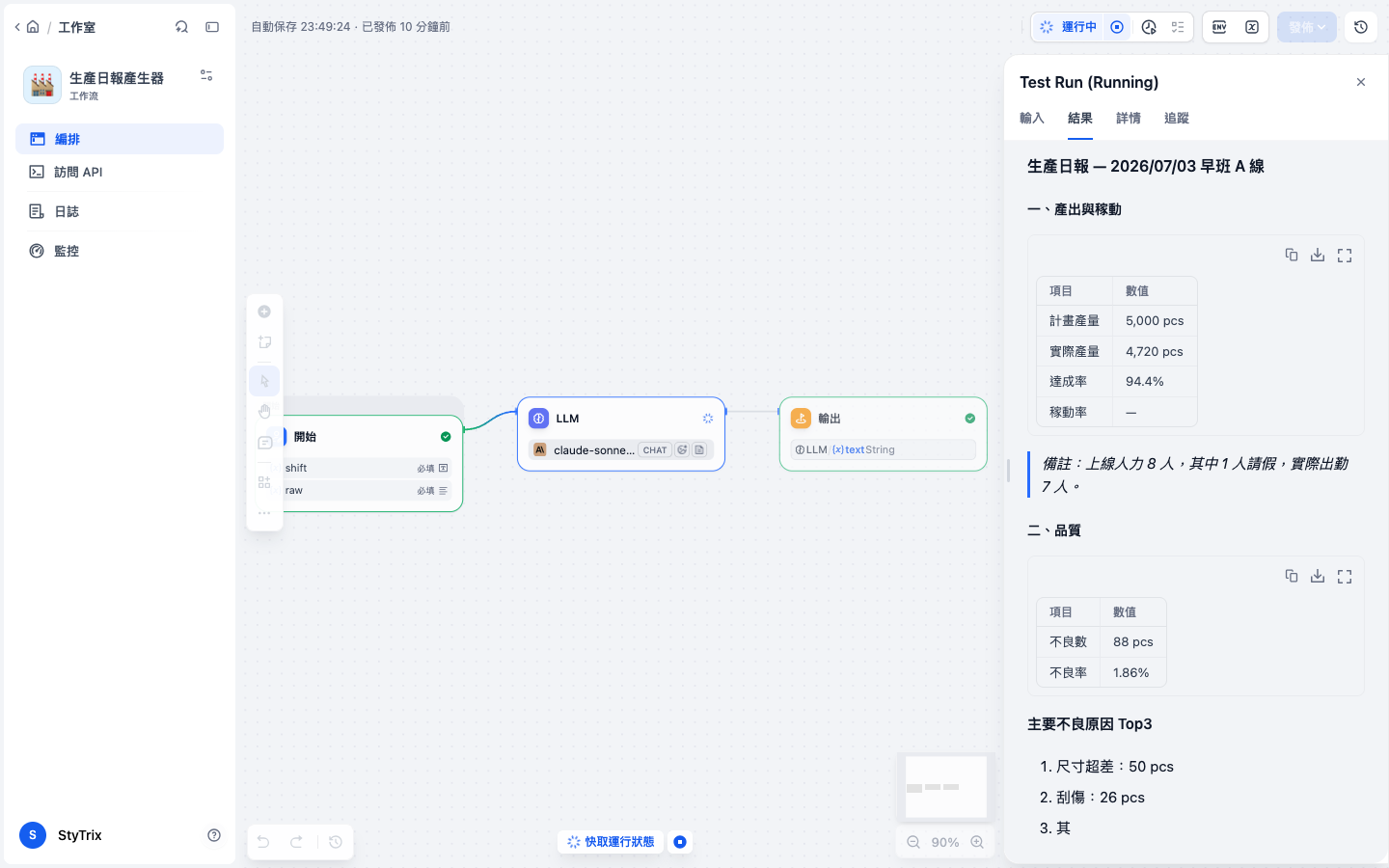Click the 4,720 pcs cell
This screenshot has height=868, width=1389.
(x=1155, y=351)
